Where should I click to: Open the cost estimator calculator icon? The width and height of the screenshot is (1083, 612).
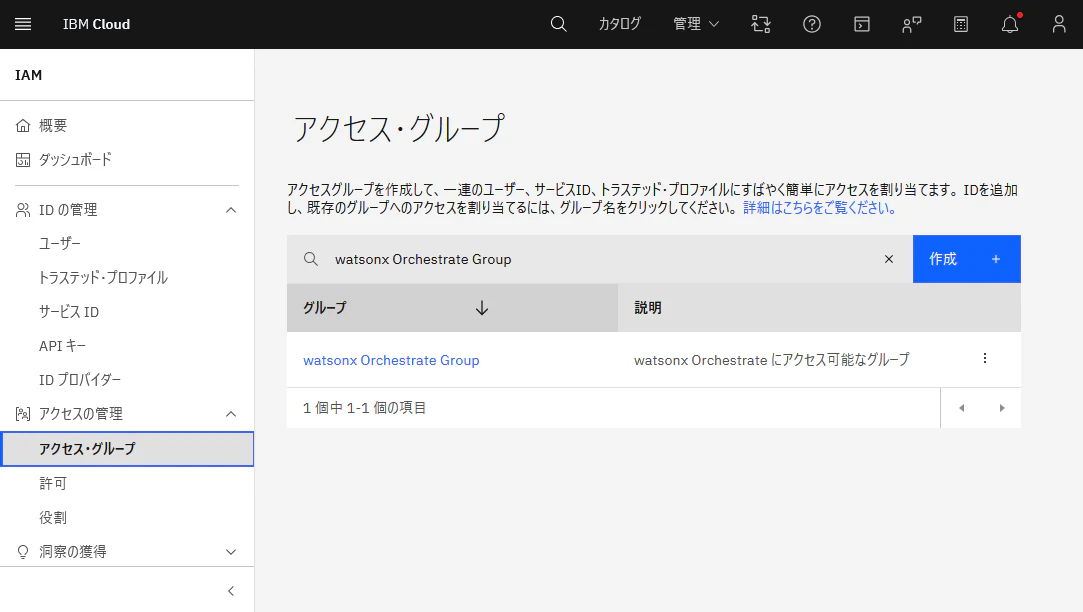coord(961,24)
